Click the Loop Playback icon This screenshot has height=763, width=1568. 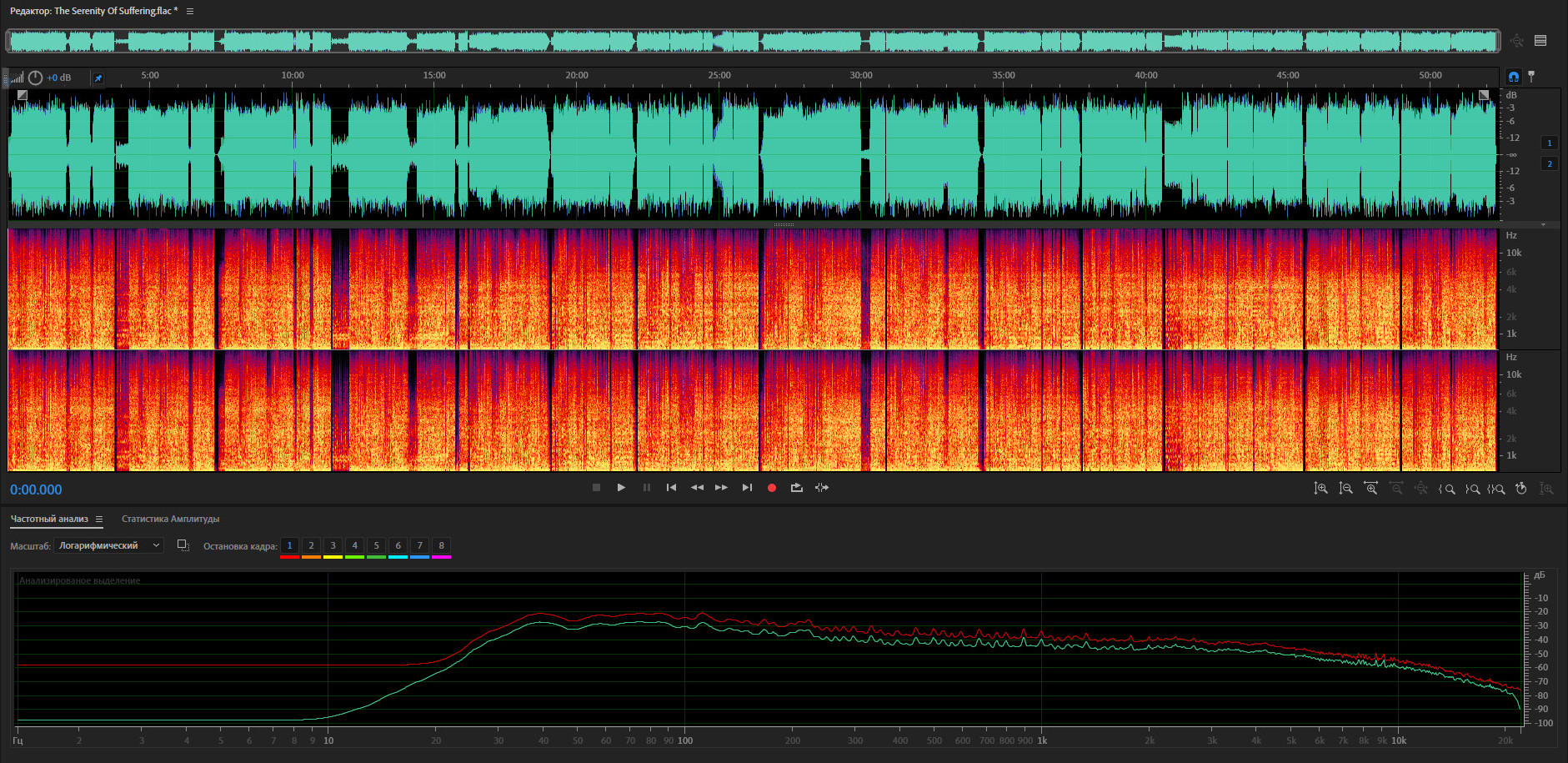[797, 488]
